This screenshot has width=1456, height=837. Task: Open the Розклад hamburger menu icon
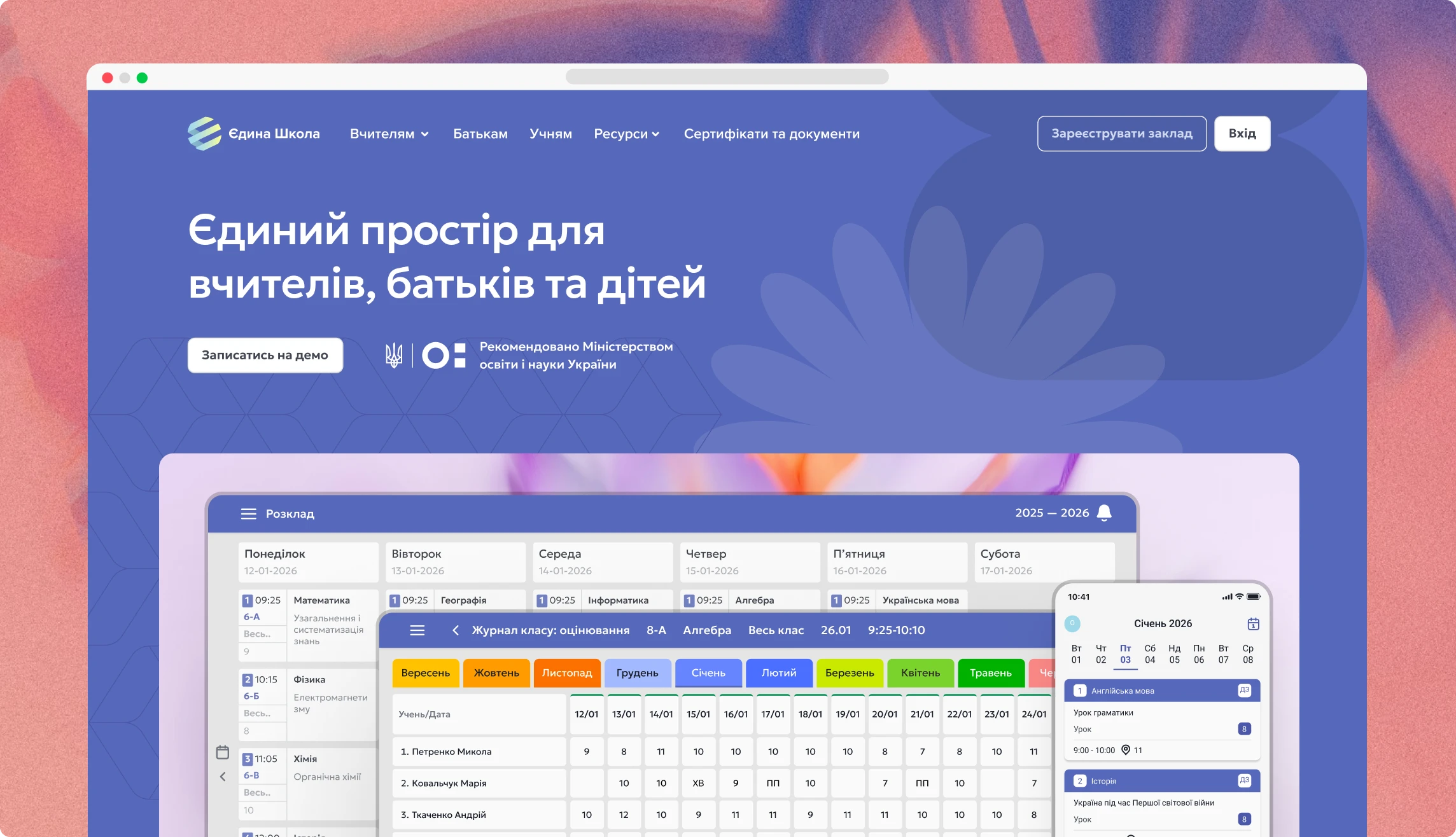coord(248,514)
